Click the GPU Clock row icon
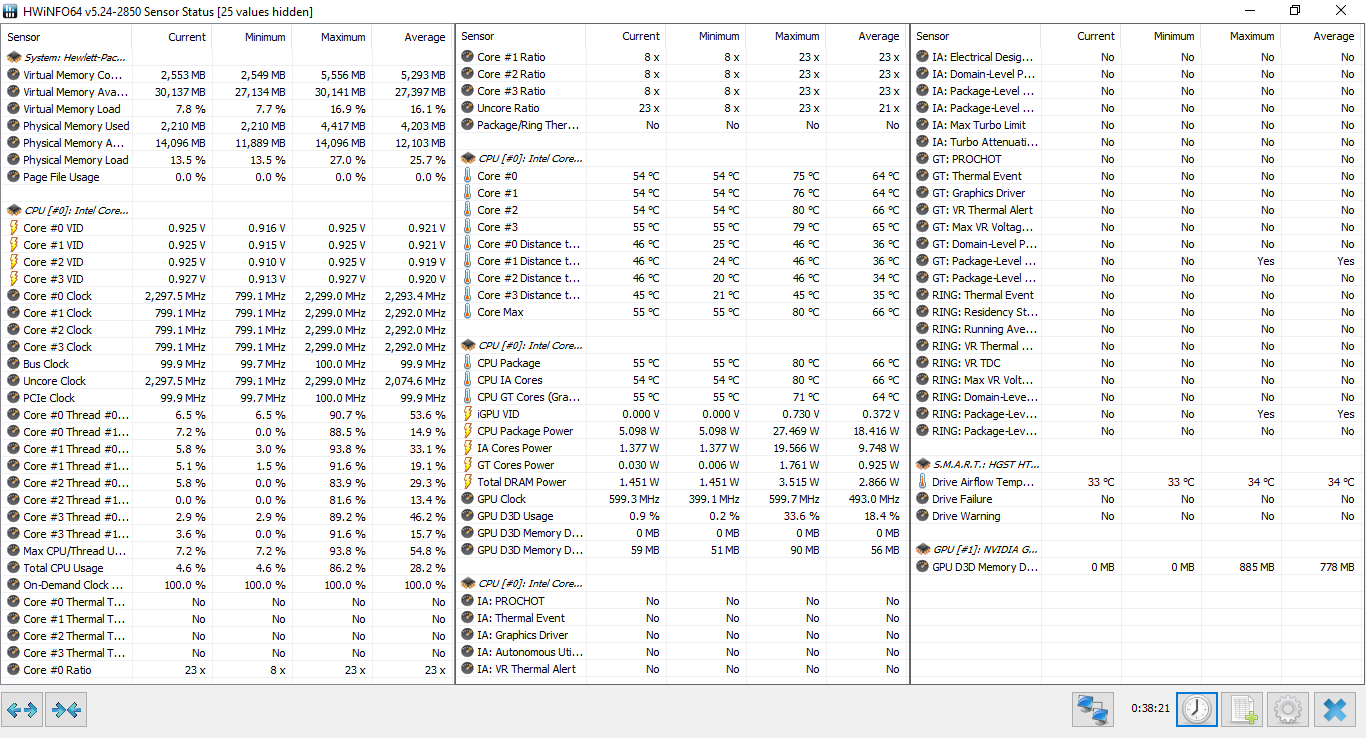The height and width of the screenshot is (738, 1366). (468, 499)
